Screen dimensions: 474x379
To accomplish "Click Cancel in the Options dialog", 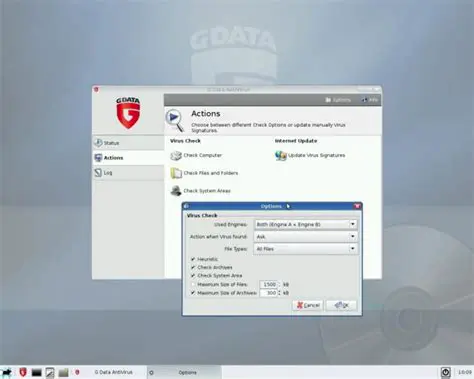I will (x=308, y=305).
